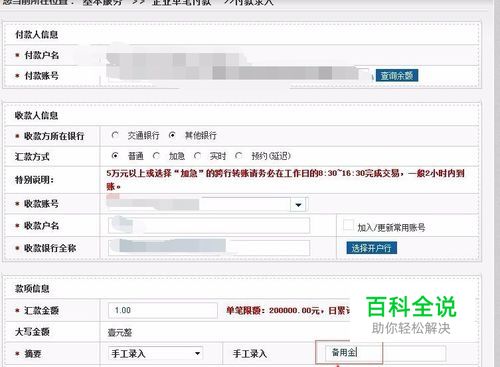
Task: Choose 实时 remittance method
Action: pyautogui.click(x=197, y=156)
